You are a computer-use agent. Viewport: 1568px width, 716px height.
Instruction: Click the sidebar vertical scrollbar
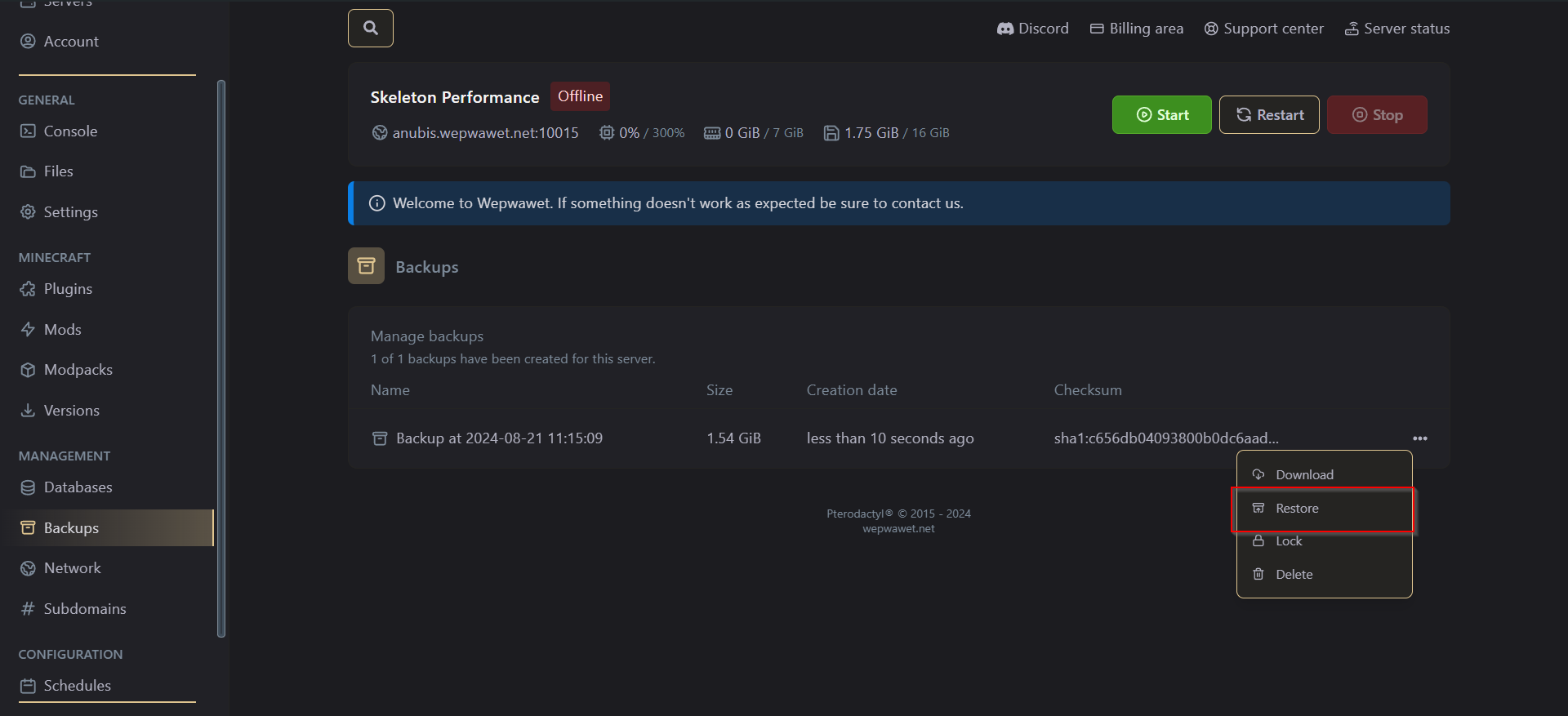point(221,358)
